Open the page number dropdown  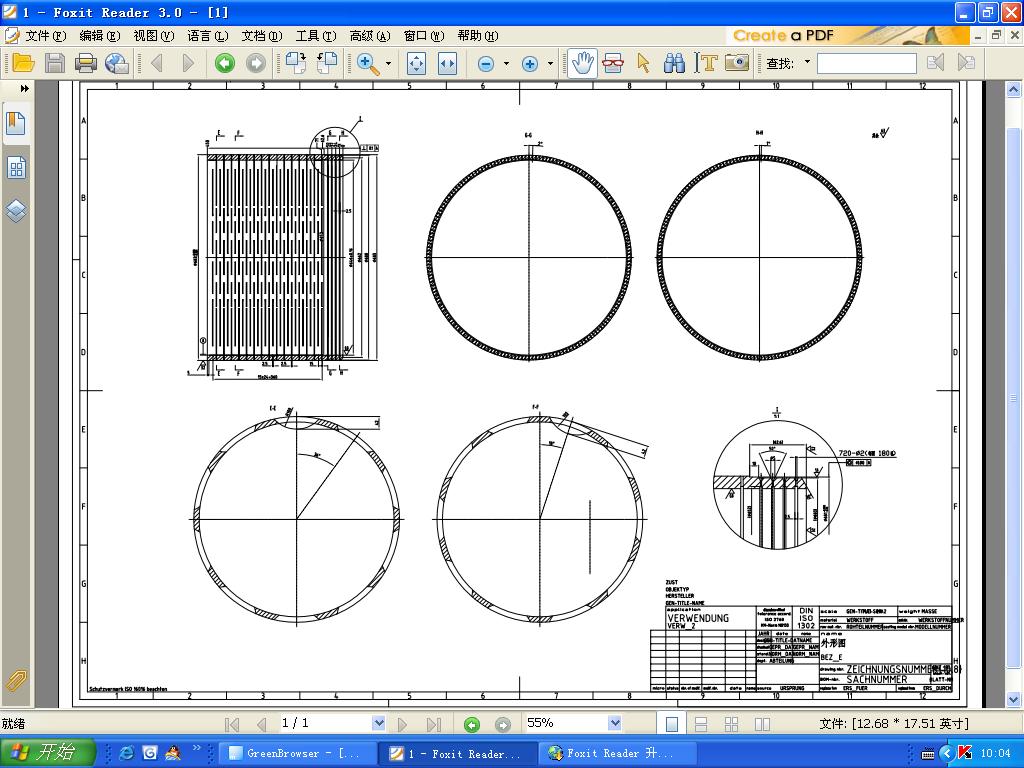(378, 724)
